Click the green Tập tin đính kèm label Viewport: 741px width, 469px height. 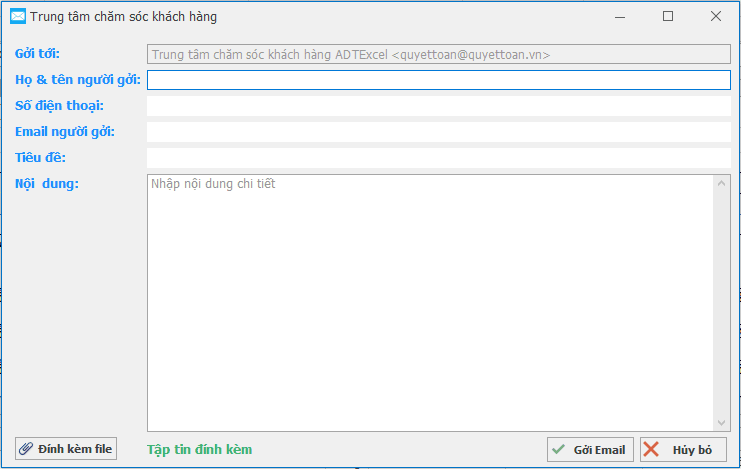(200, 450)
